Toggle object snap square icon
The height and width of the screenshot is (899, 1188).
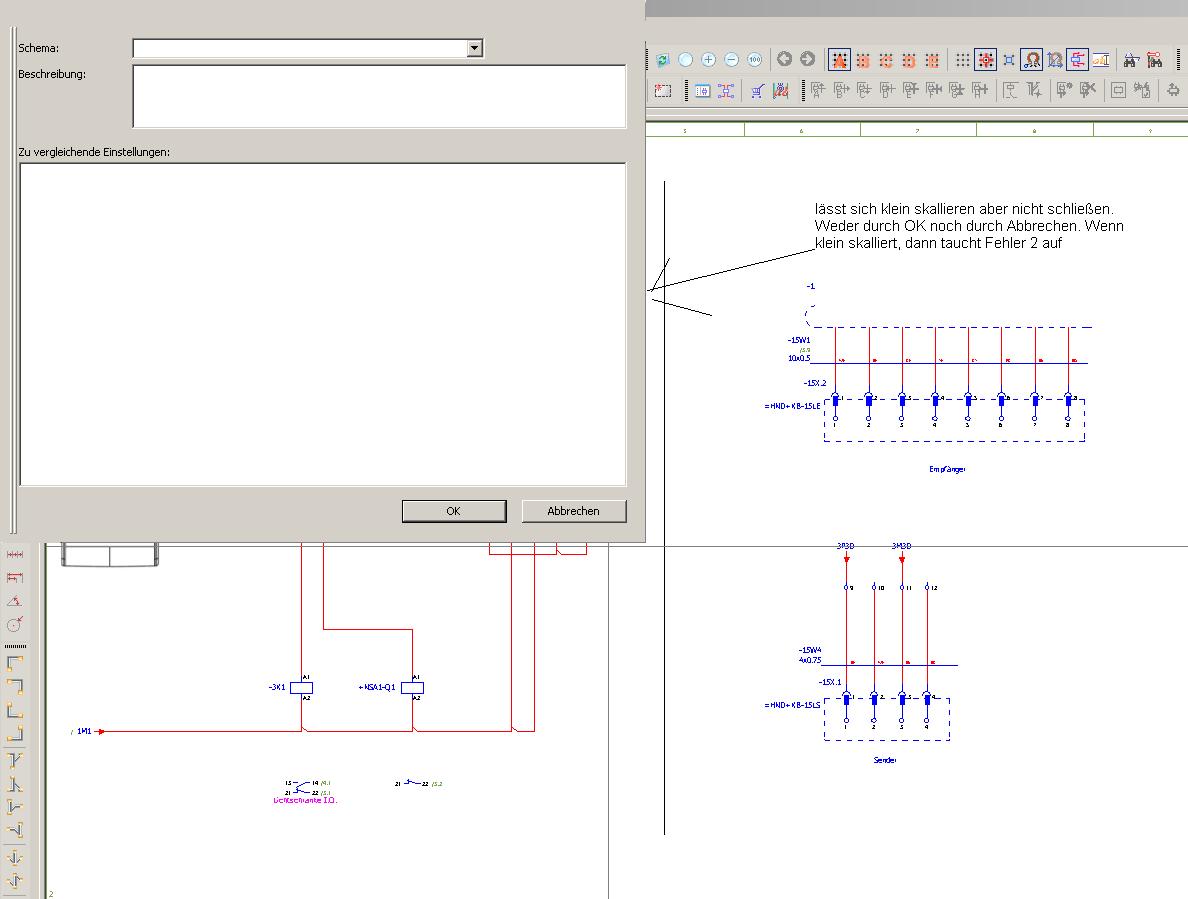pos(1008,59)
